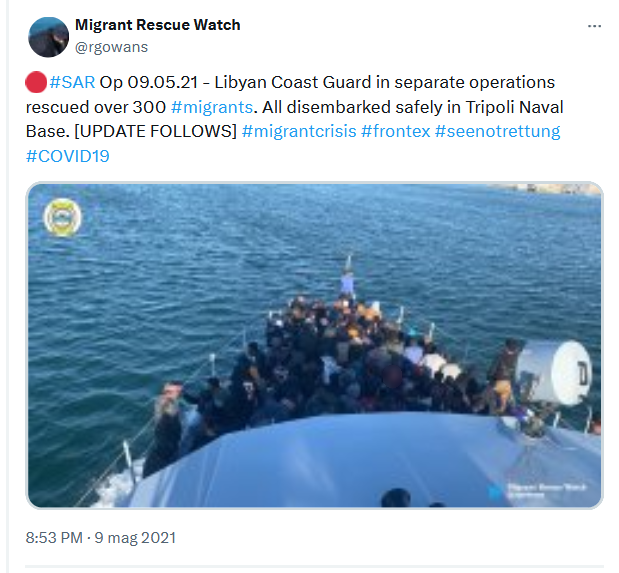Open the @rgowans handle link
Screen dimensions: 619x573
(x=111, y=47)
